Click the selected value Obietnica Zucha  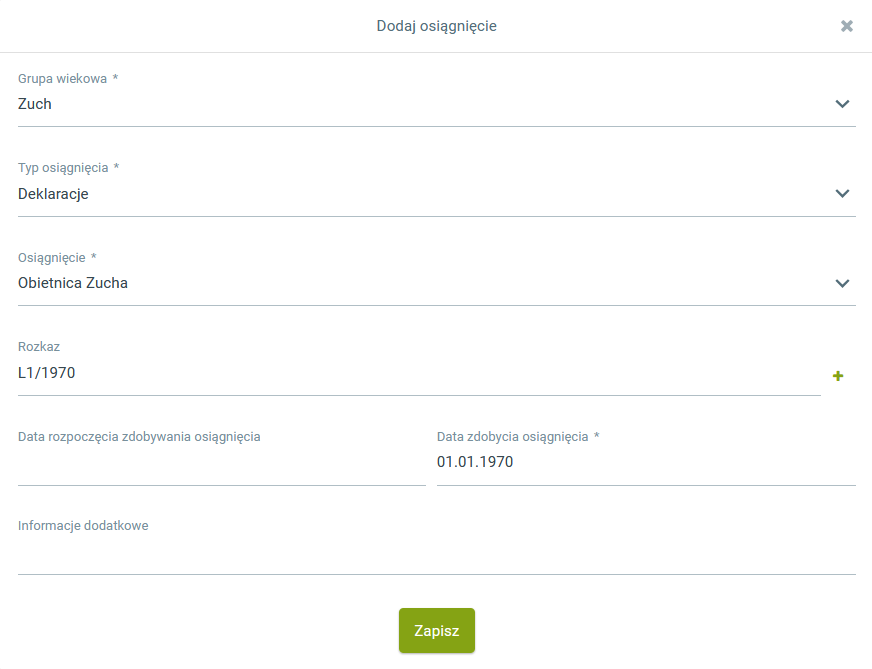73,283
